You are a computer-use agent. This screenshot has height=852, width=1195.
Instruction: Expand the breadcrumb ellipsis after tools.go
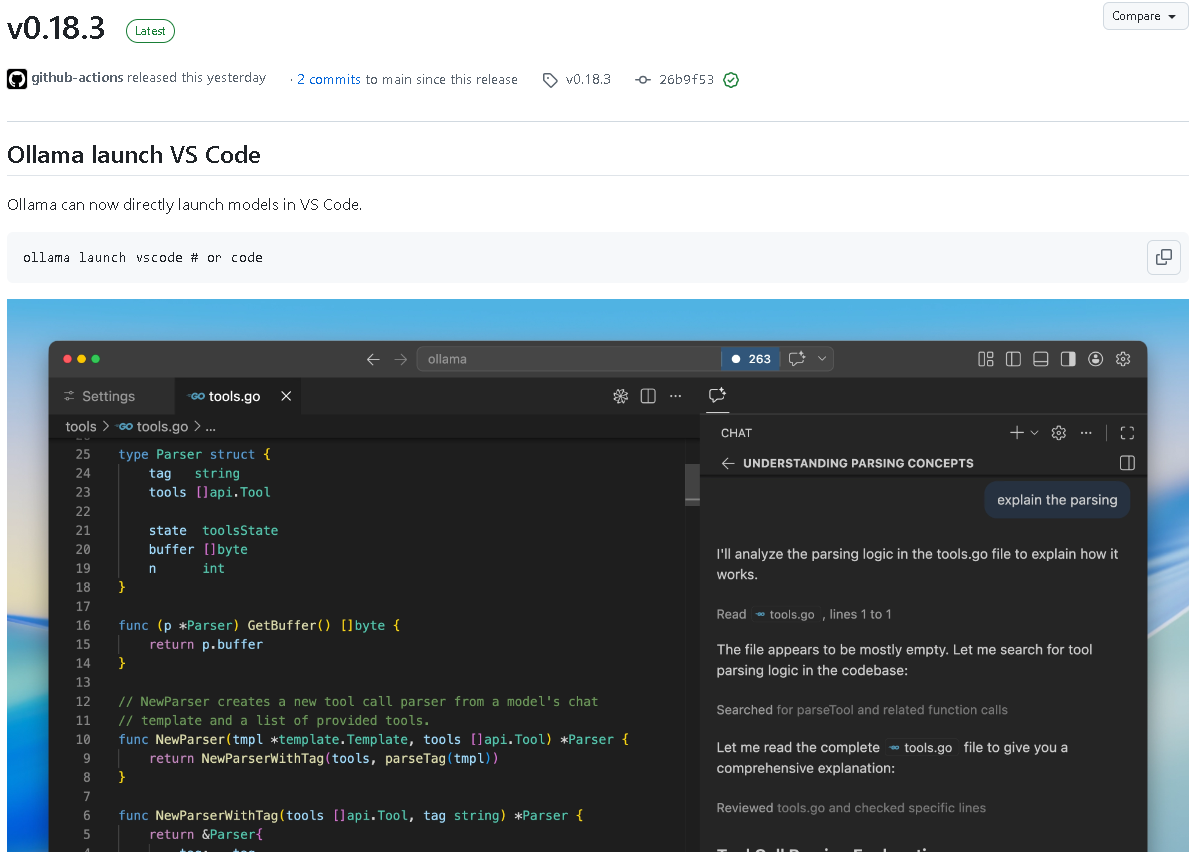pos(210,427)
